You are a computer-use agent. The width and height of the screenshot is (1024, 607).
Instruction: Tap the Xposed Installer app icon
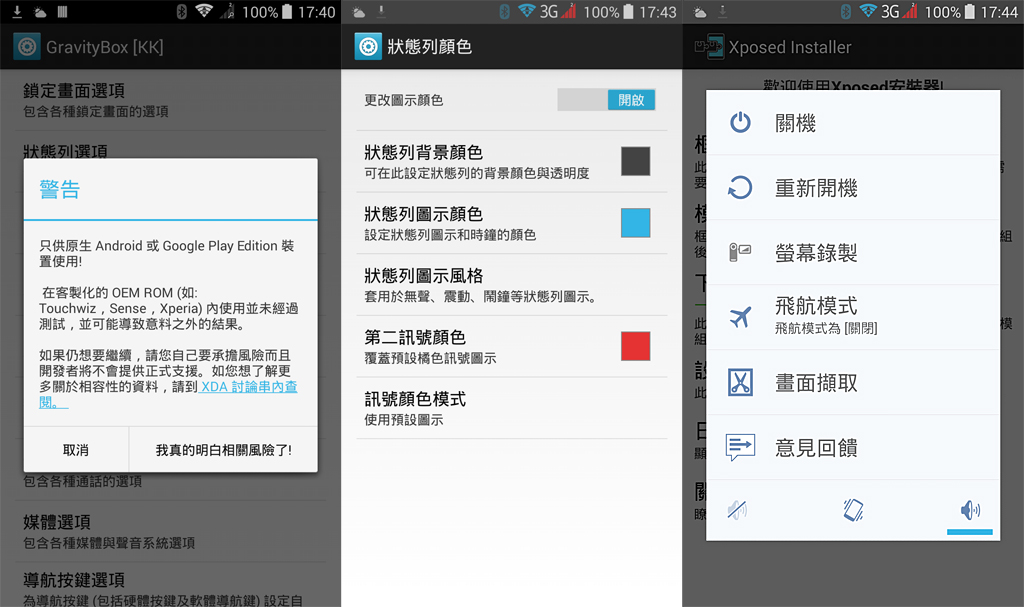(x=709, y=47)
